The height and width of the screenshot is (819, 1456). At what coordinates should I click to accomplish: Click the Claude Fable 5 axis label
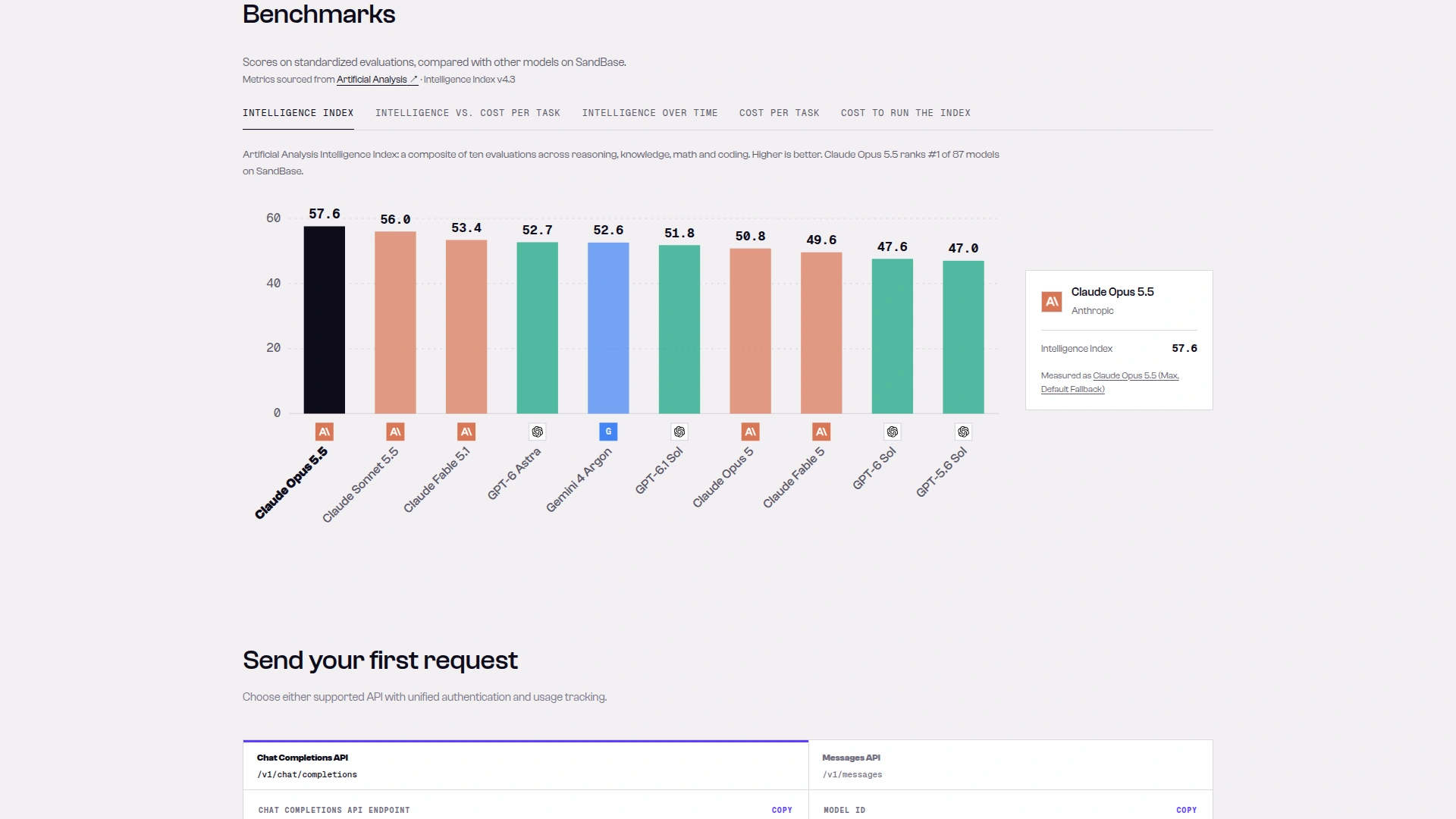coord(794,478)
